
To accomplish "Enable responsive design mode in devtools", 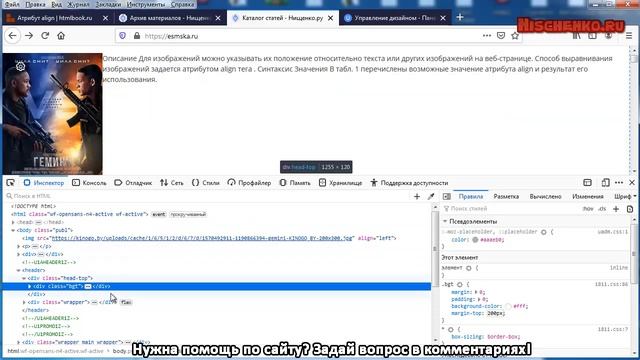I will click(x=605, y=183).
